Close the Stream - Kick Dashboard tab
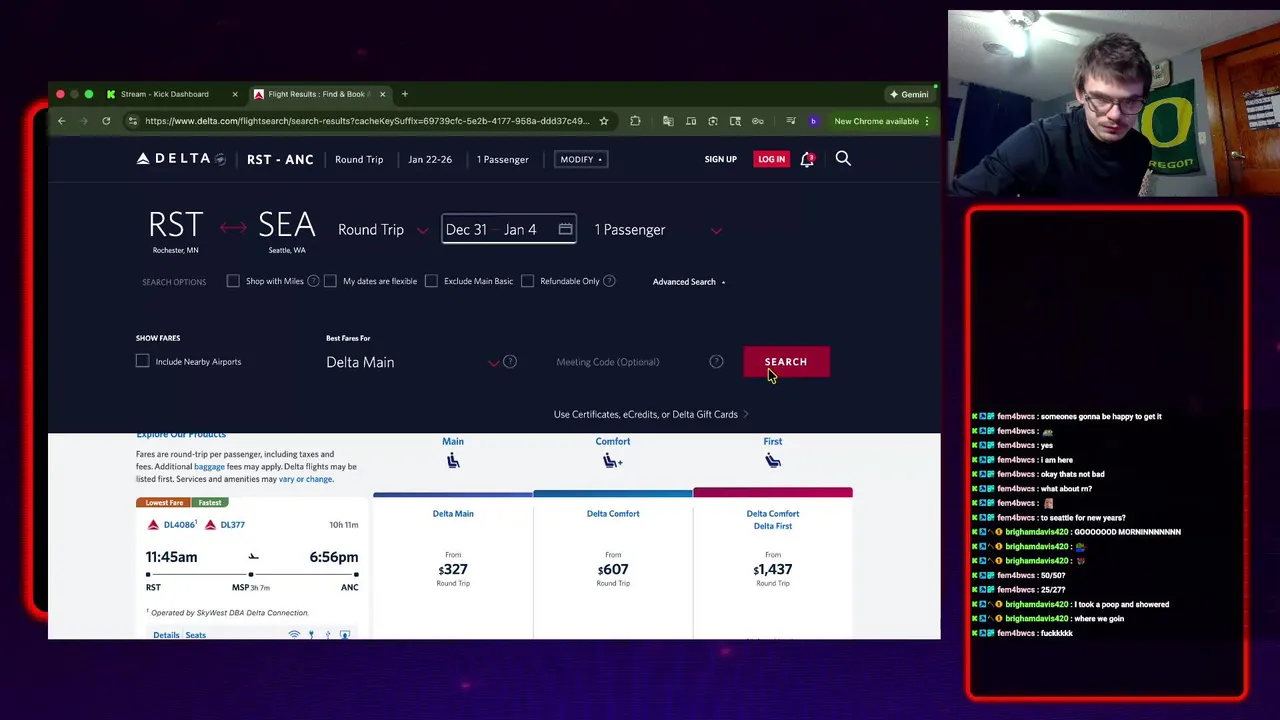This screenshot has height=720, width=1280. point(235,94)
